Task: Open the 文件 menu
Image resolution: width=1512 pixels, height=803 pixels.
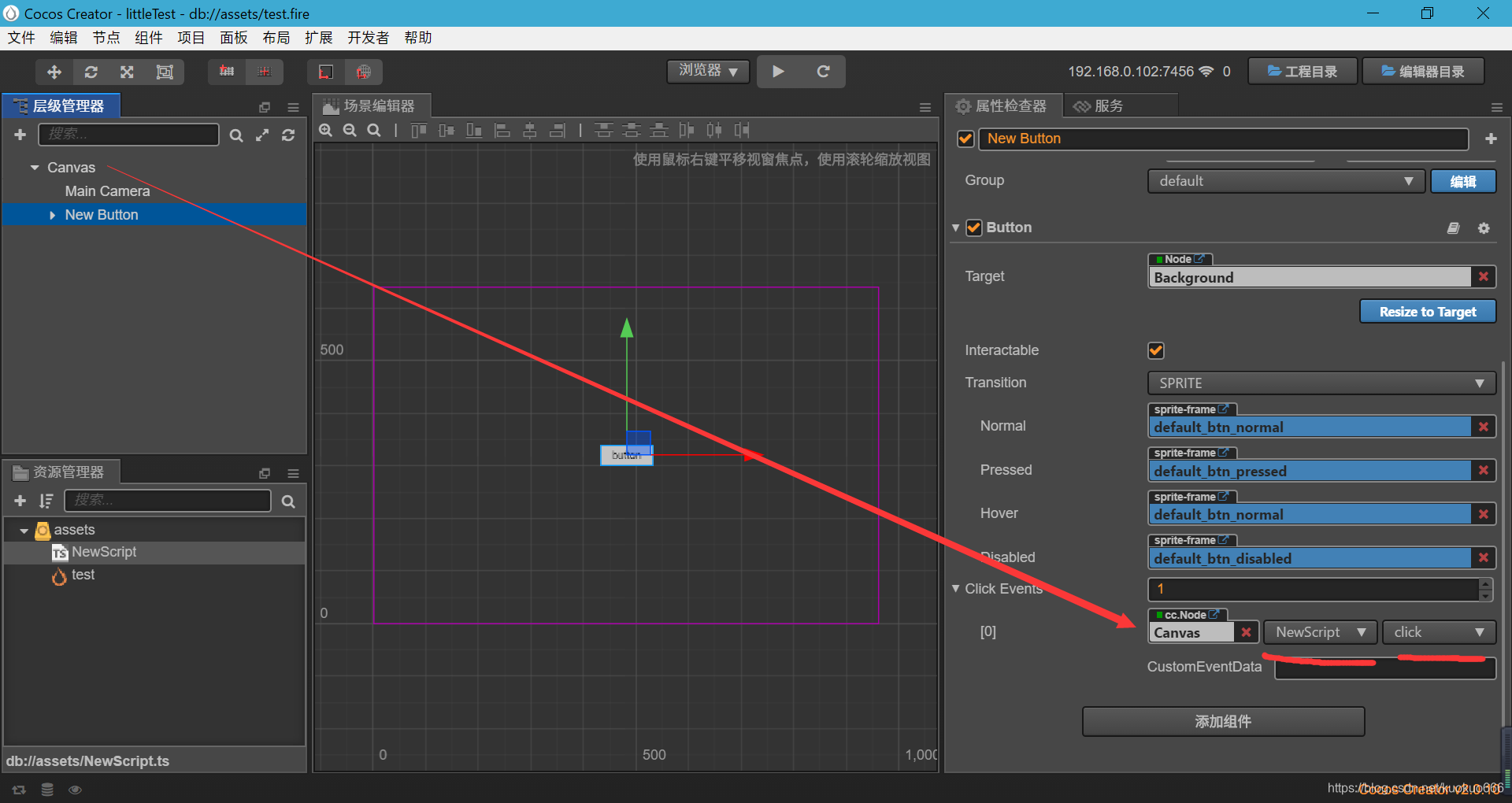Action: [21, 38]
